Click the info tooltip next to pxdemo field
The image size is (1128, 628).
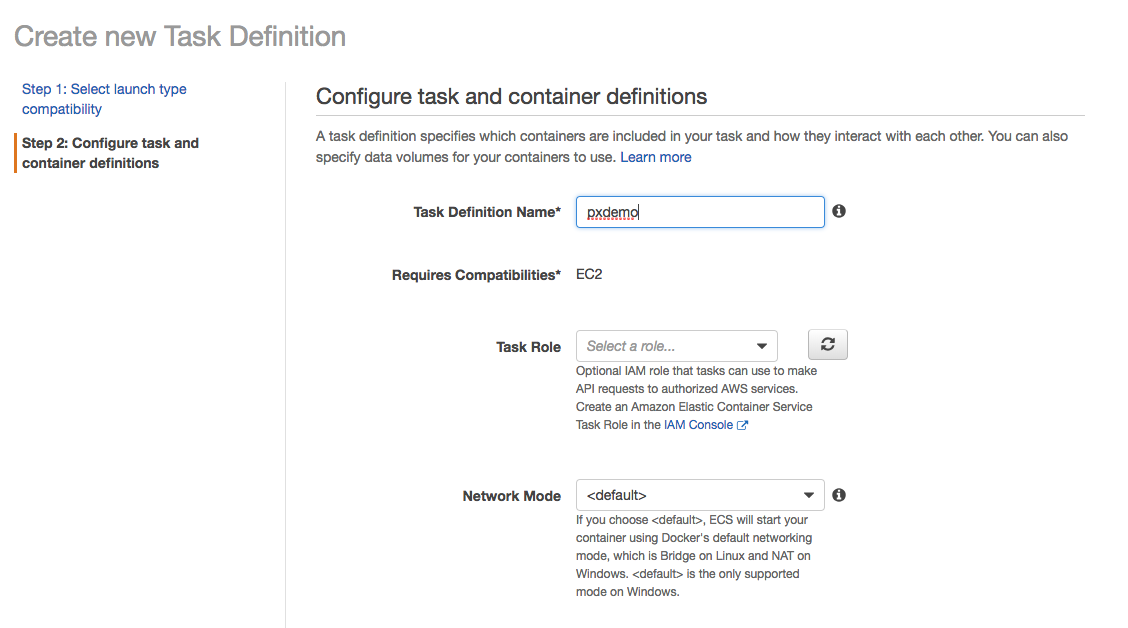coord(839,211)
